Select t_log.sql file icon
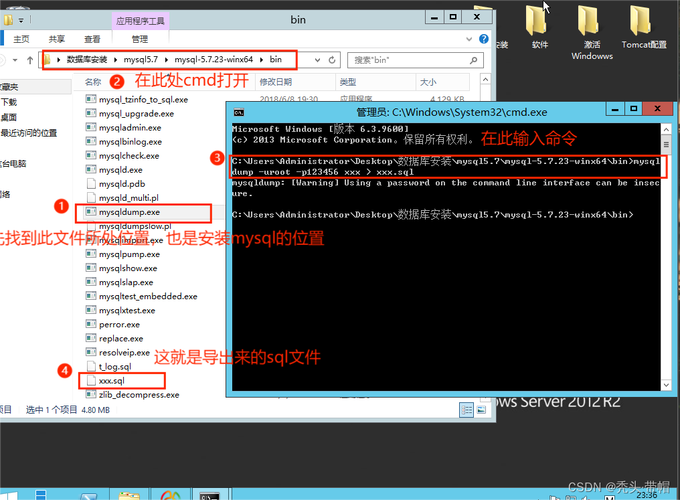The height and width of the screenshot is (500, 680). pos(91,366)
